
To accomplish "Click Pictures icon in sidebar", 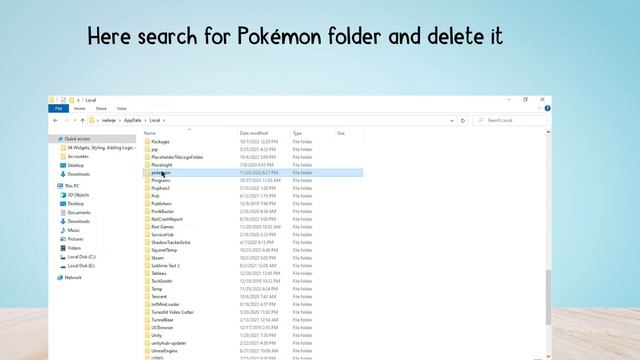I will (x=63, y=239).
